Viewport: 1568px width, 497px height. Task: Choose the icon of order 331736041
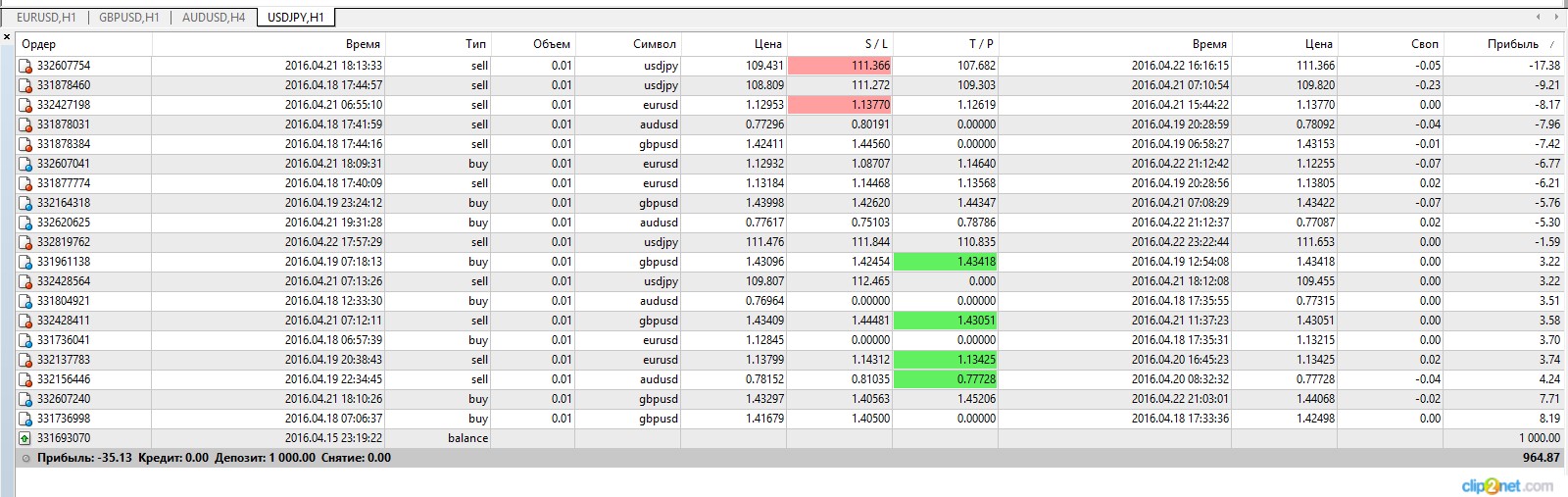click(x=25, y=340)
